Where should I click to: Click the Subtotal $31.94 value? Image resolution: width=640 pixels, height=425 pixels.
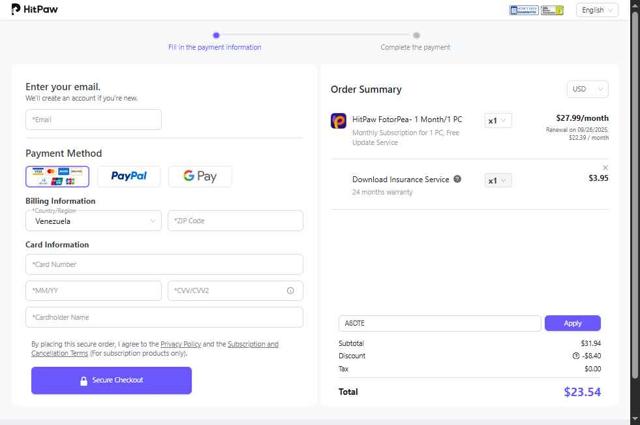pos(591,343)
